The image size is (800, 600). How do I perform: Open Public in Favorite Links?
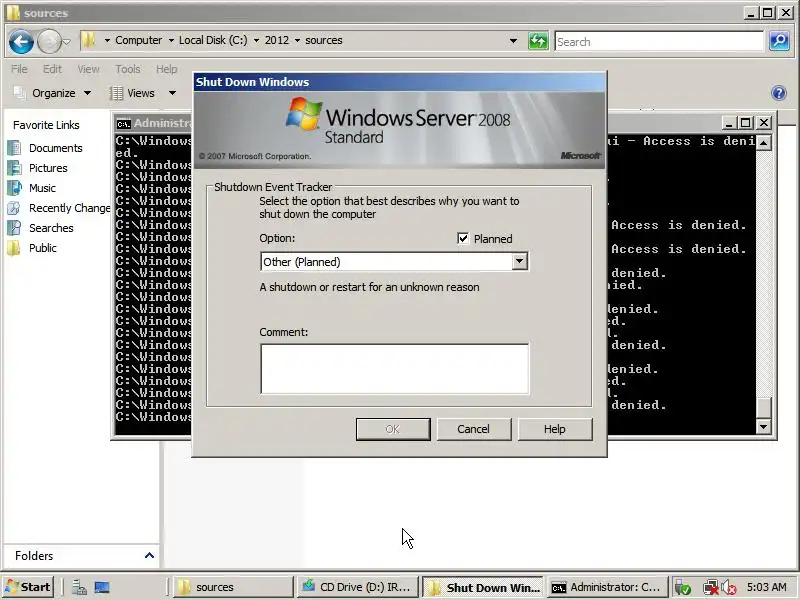coord(42,248)
